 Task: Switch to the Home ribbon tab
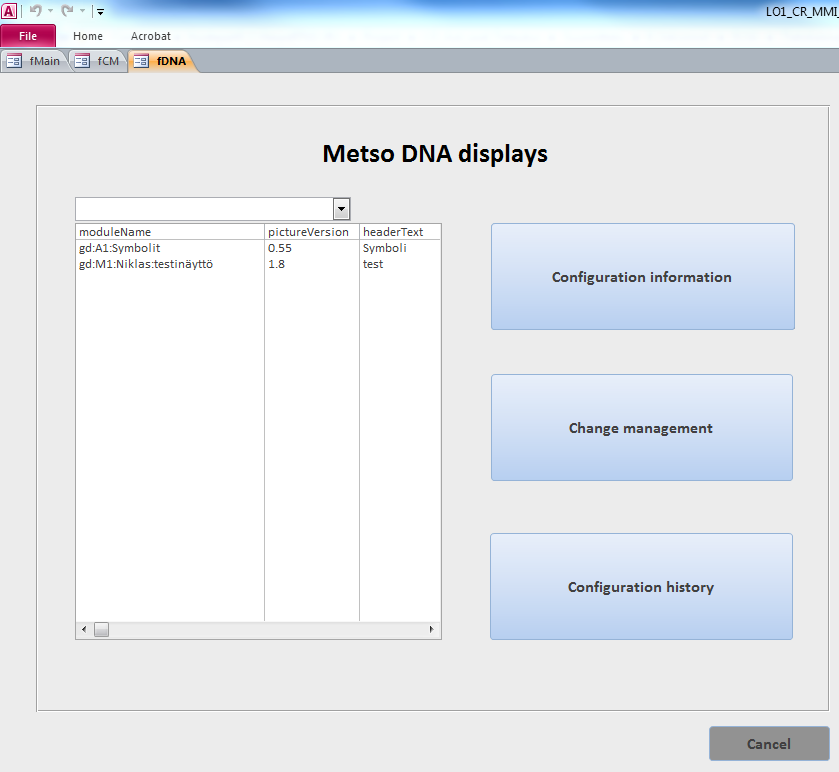click(88, 36)
